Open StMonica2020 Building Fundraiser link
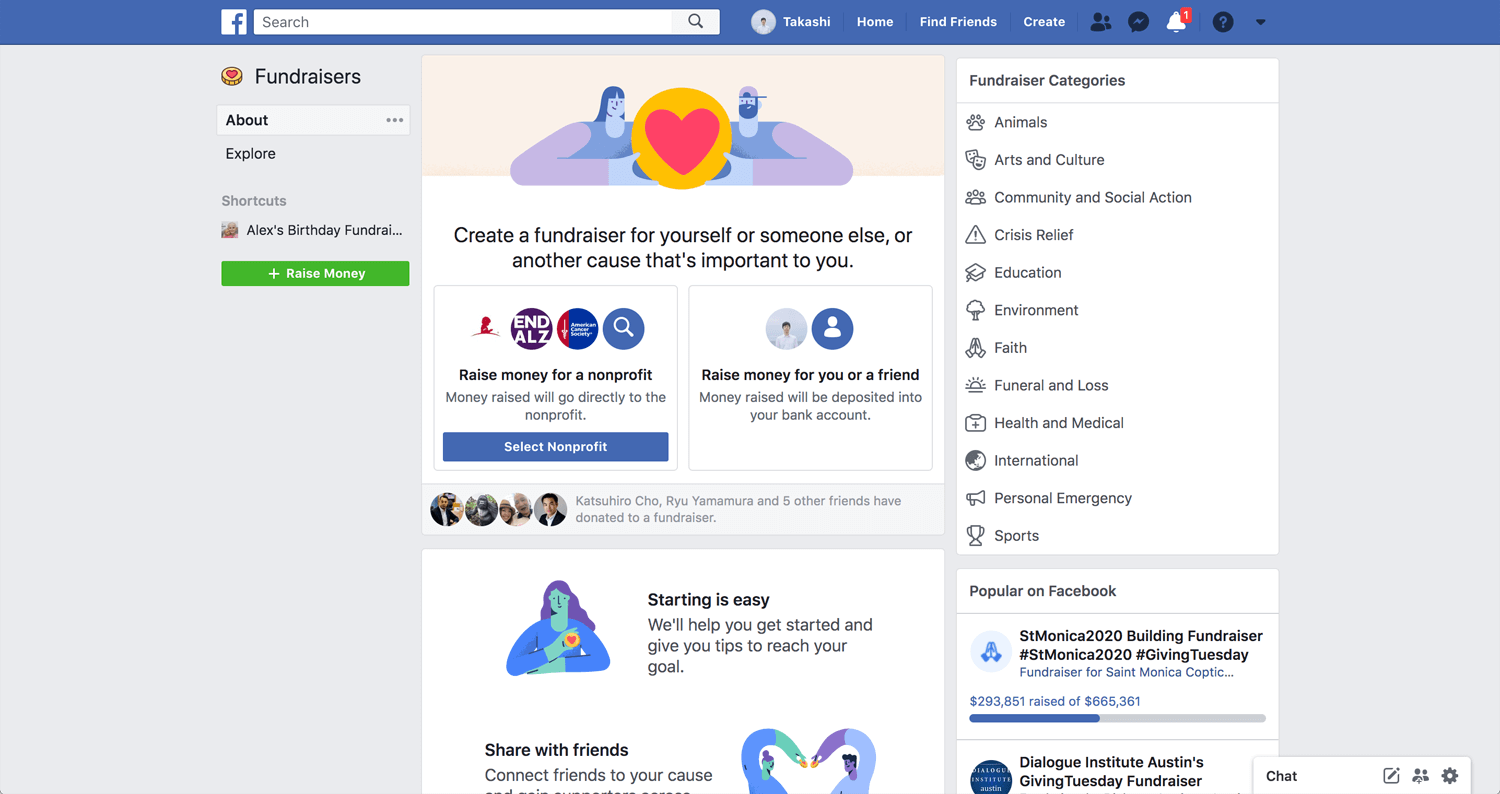This screenshot has height=794, width=1500. tap(1141, 645)
